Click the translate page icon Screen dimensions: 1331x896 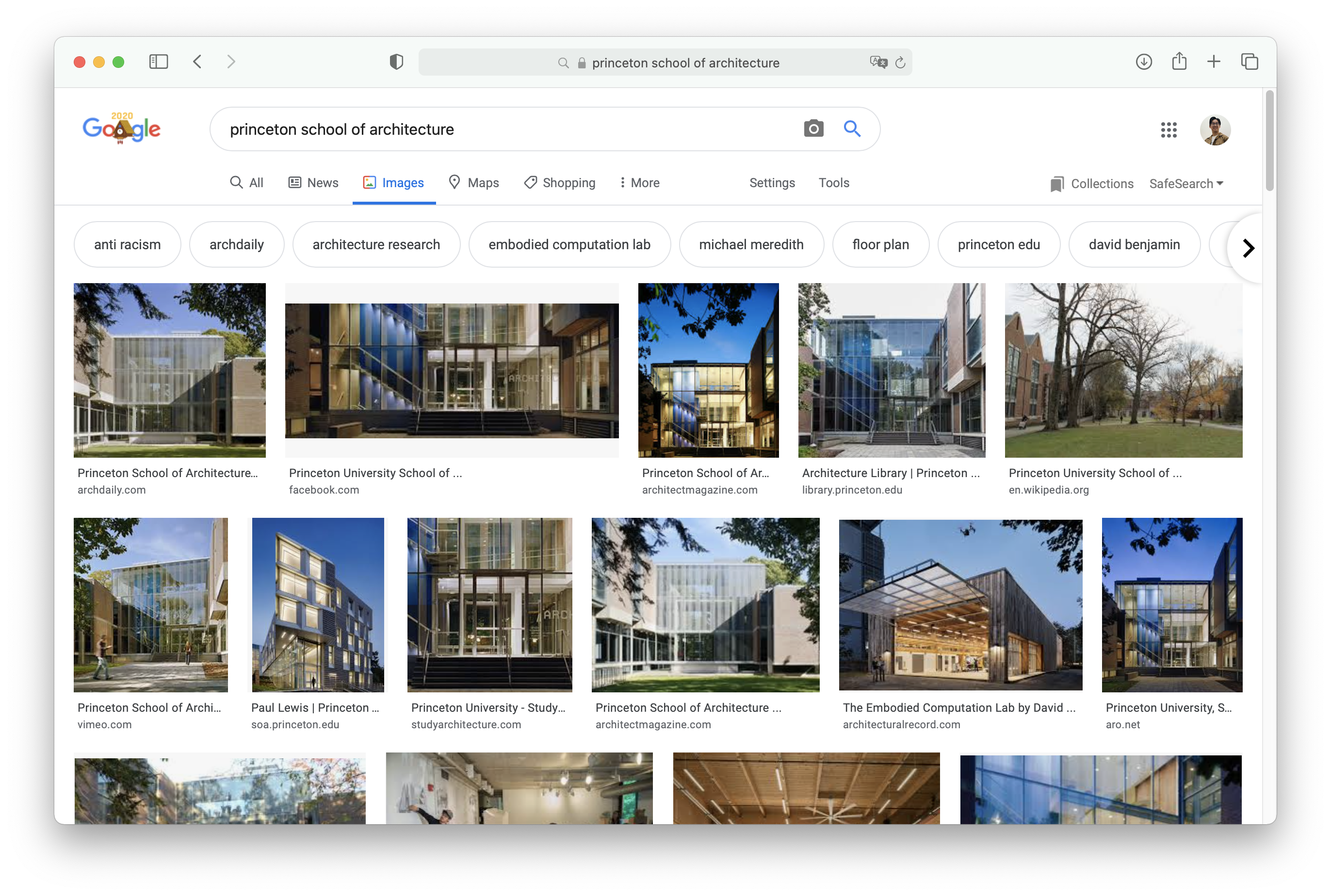[x=878, y=62]
